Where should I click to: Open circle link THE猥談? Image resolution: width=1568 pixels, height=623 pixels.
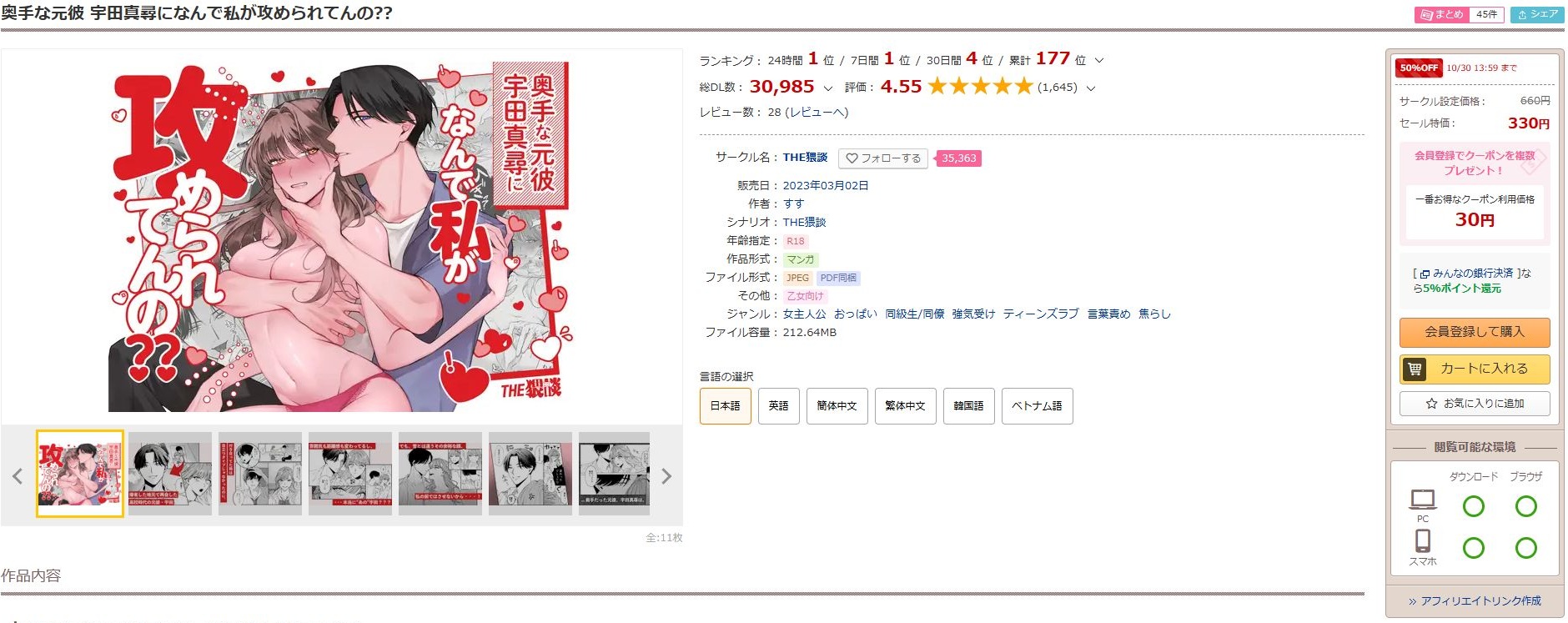[805, 158]
